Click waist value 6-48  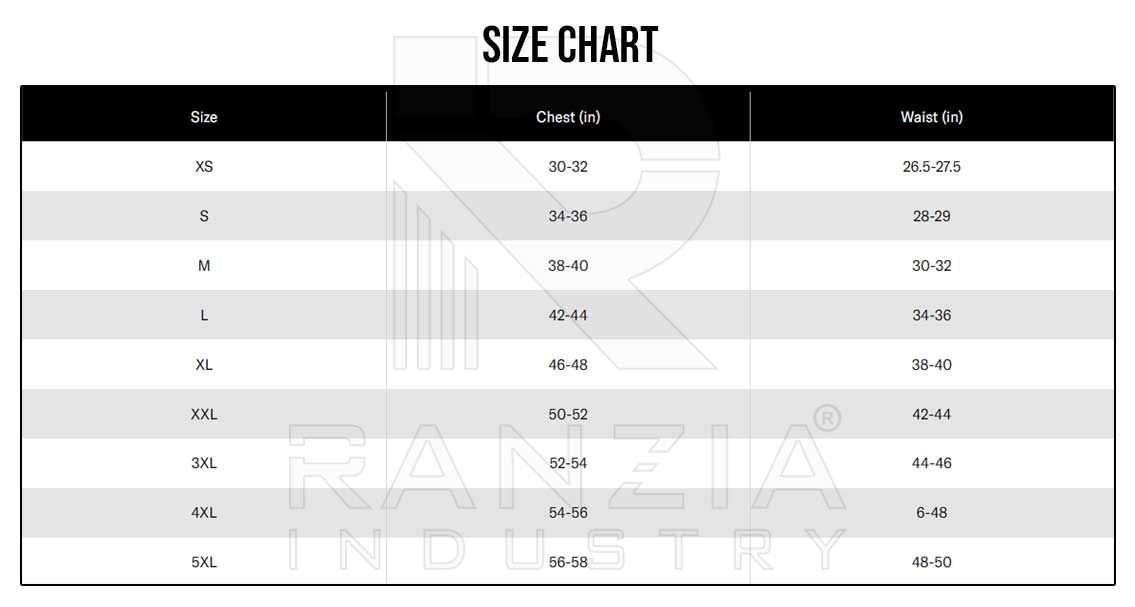[x=932, y=513]
